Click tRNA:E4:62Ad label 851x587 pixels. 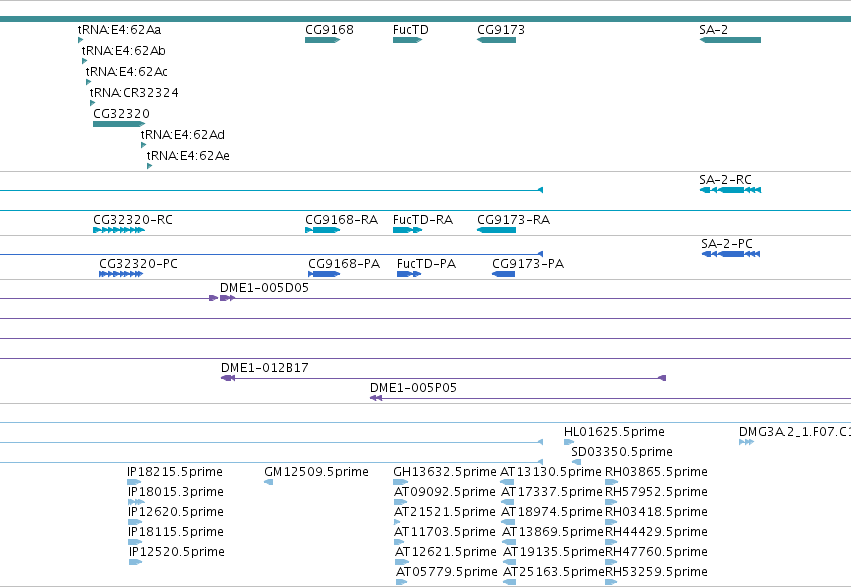183,135
